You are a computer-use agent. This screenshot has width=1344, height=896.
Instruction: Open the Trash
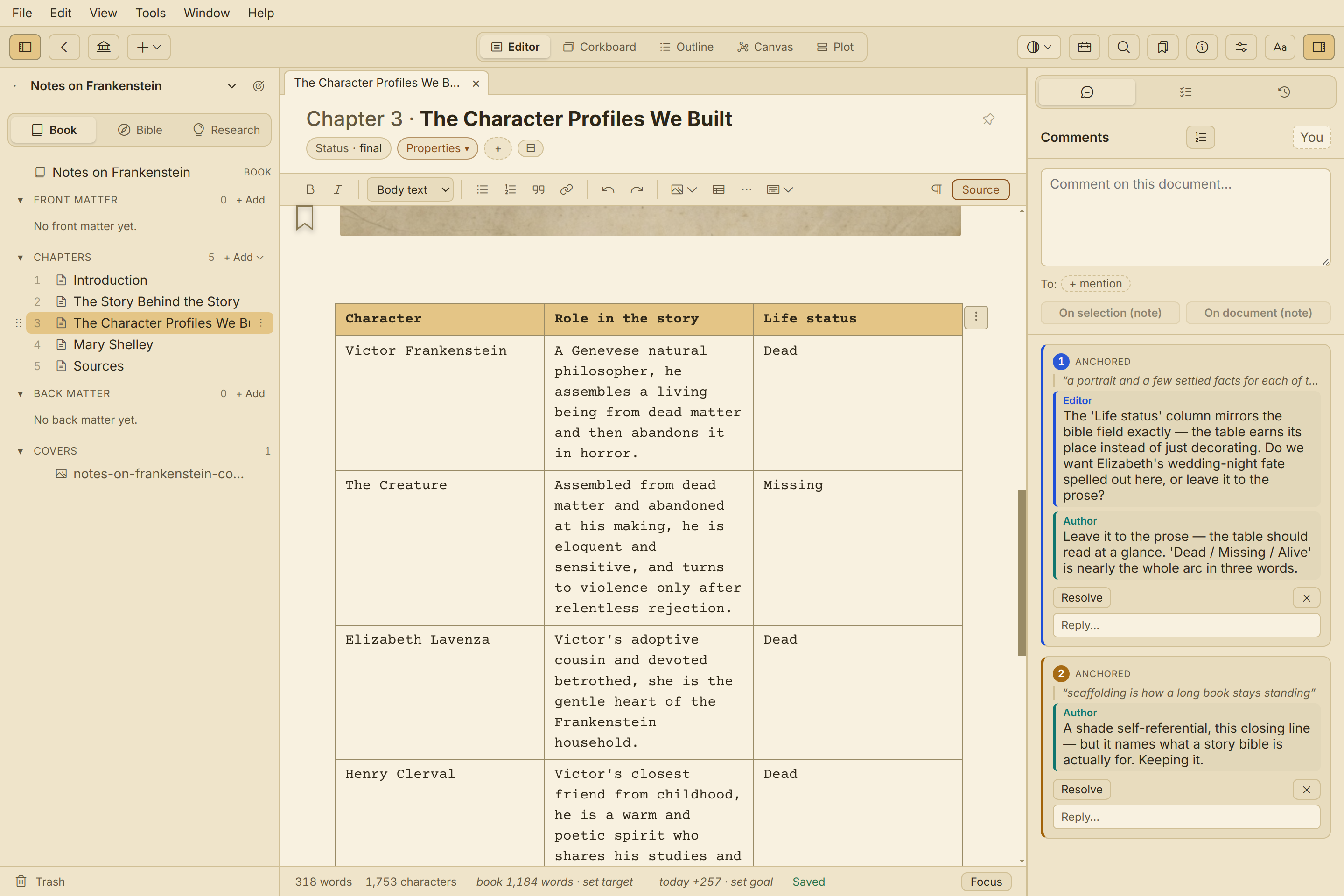pos(40,882)
